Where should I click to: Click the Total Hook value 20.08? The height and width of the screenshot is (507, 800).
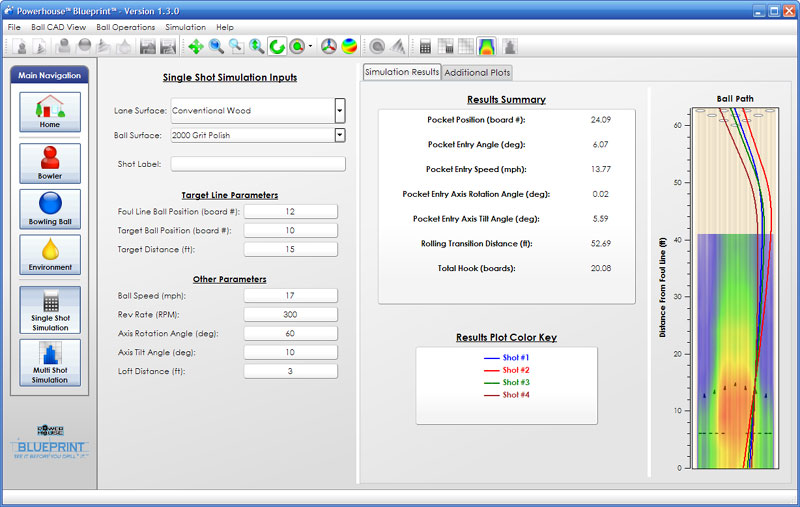[601, 268]
